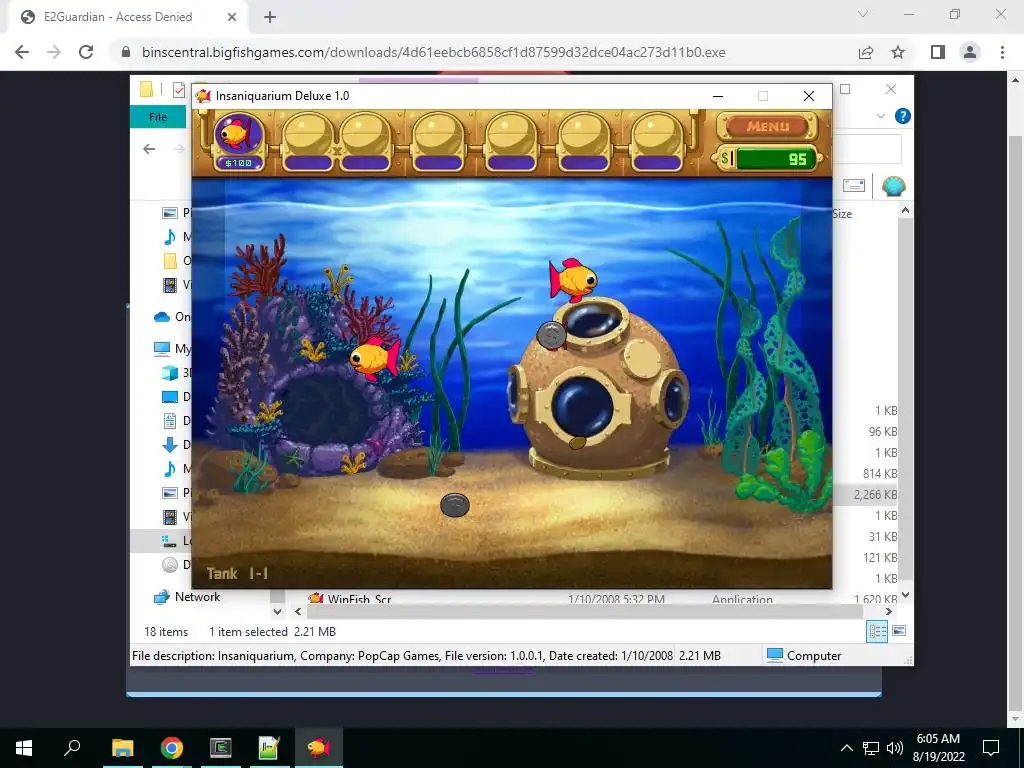Open the File tab in File Explorer

pos(158,117)
